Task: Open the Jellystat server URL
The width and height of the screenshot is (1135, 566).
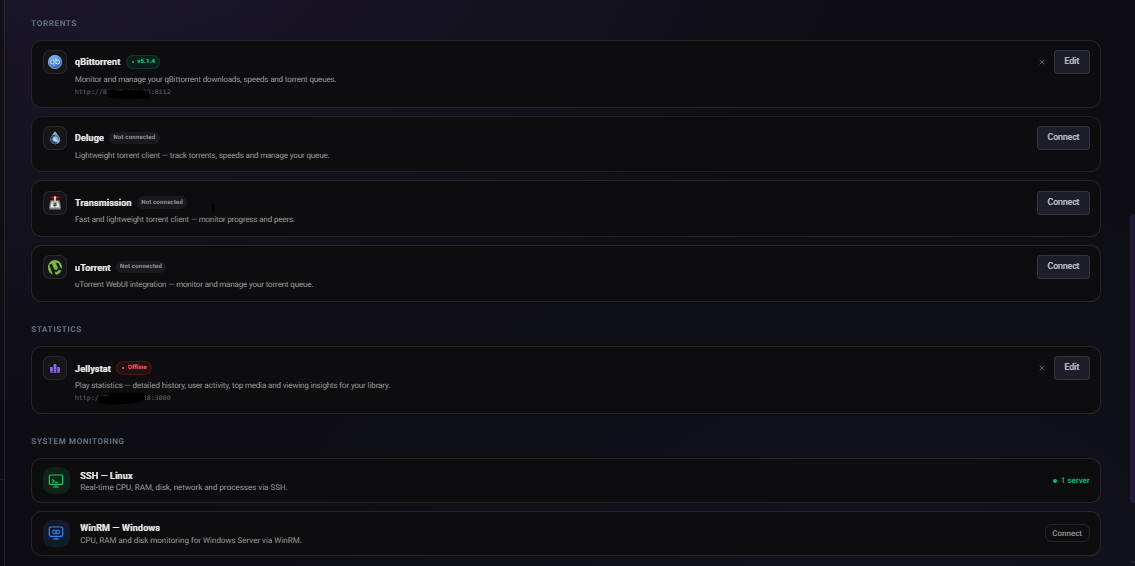Action: pyautogui.click(x=122, y=398)
